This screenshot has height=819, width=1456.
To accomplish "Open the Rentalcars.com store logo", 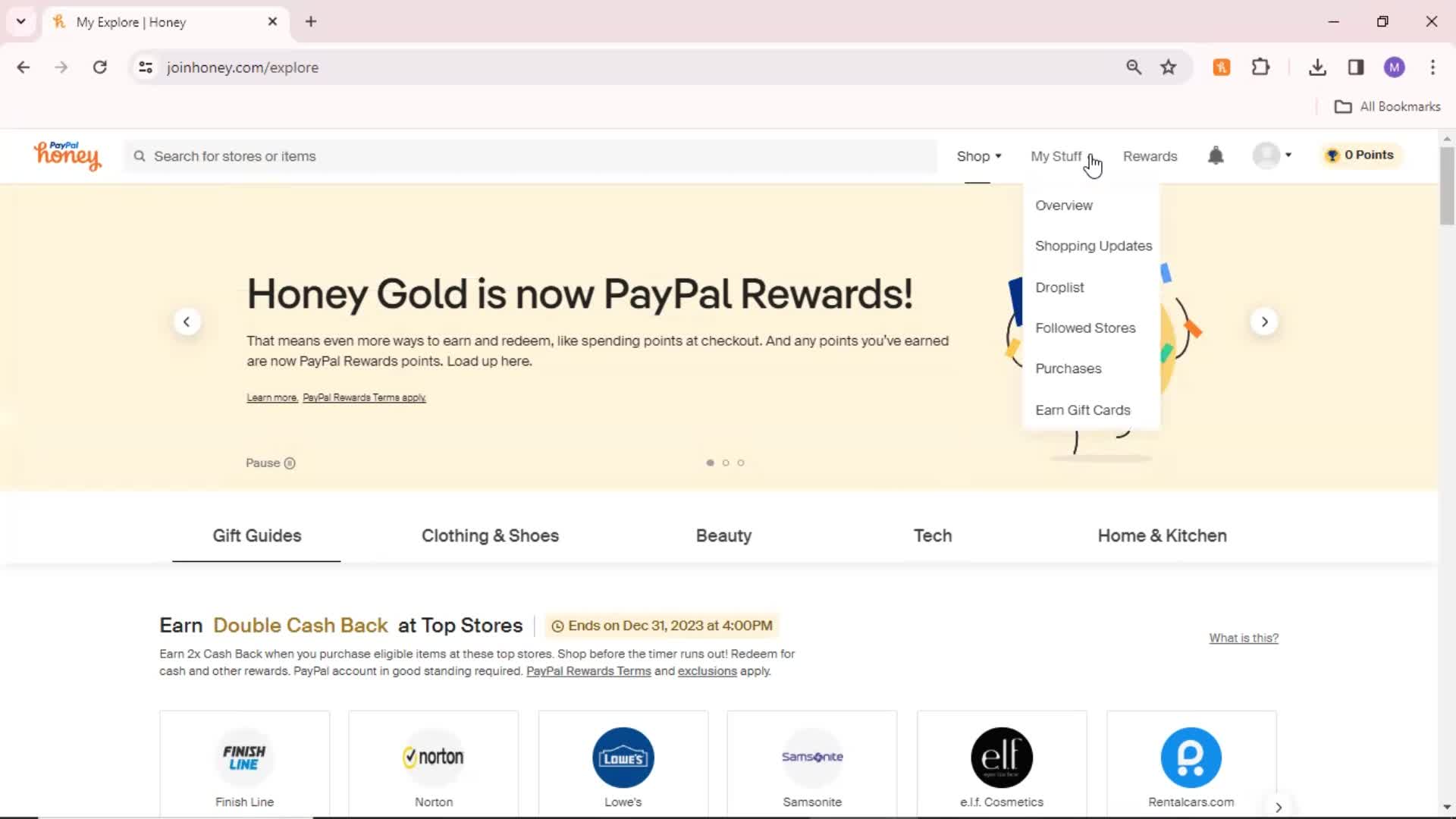I will tap(1191, 757).
